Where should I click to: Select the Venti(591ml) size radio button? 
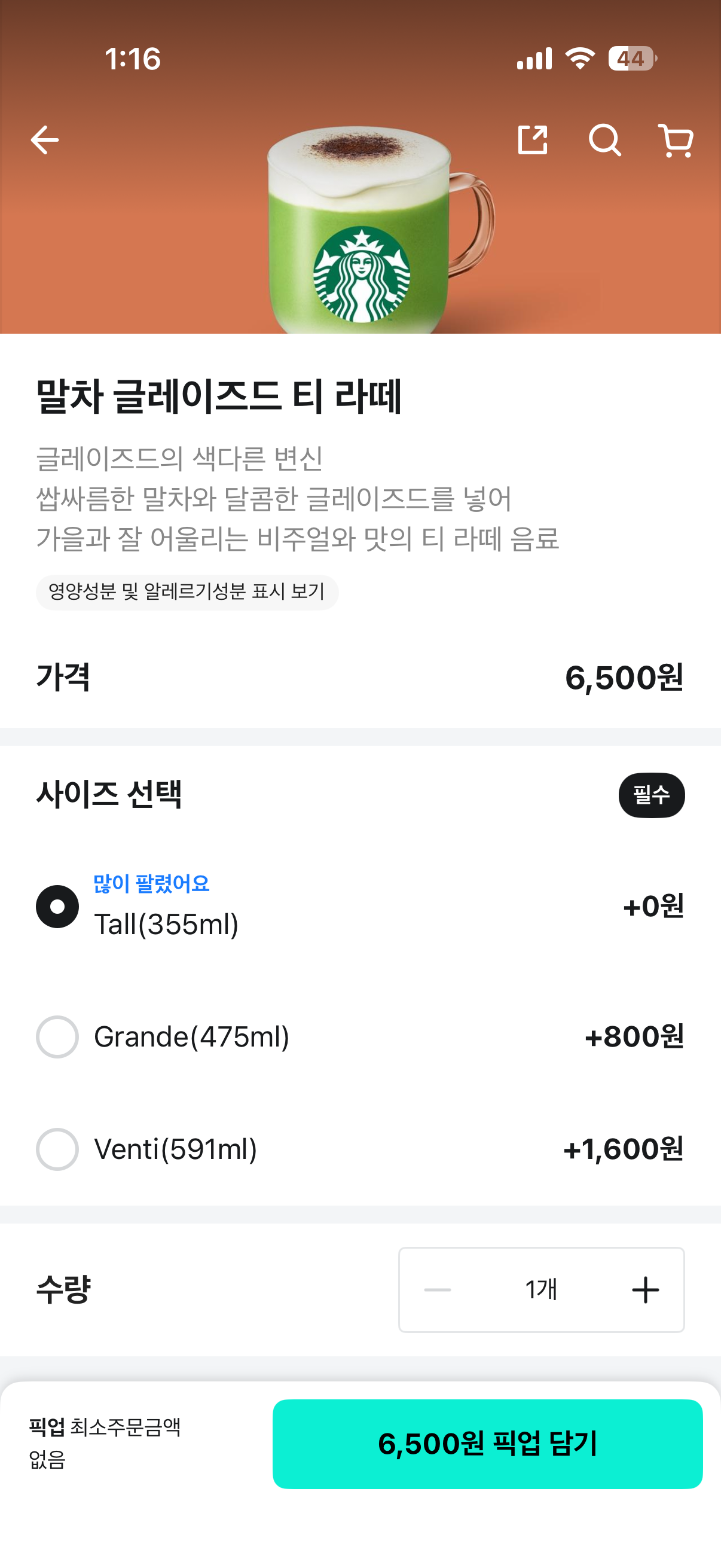pyautogui.click(x=57, y=1149)
